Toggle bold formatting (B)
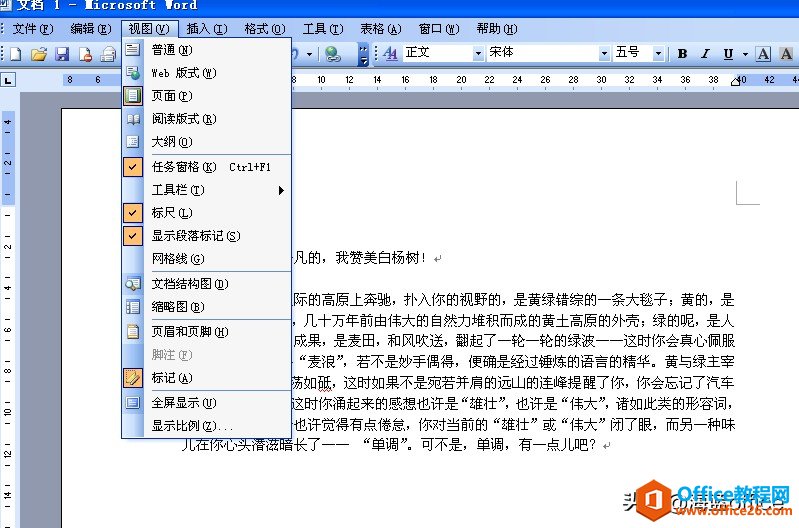Screen dimensions: 799x528 (682, 54)
